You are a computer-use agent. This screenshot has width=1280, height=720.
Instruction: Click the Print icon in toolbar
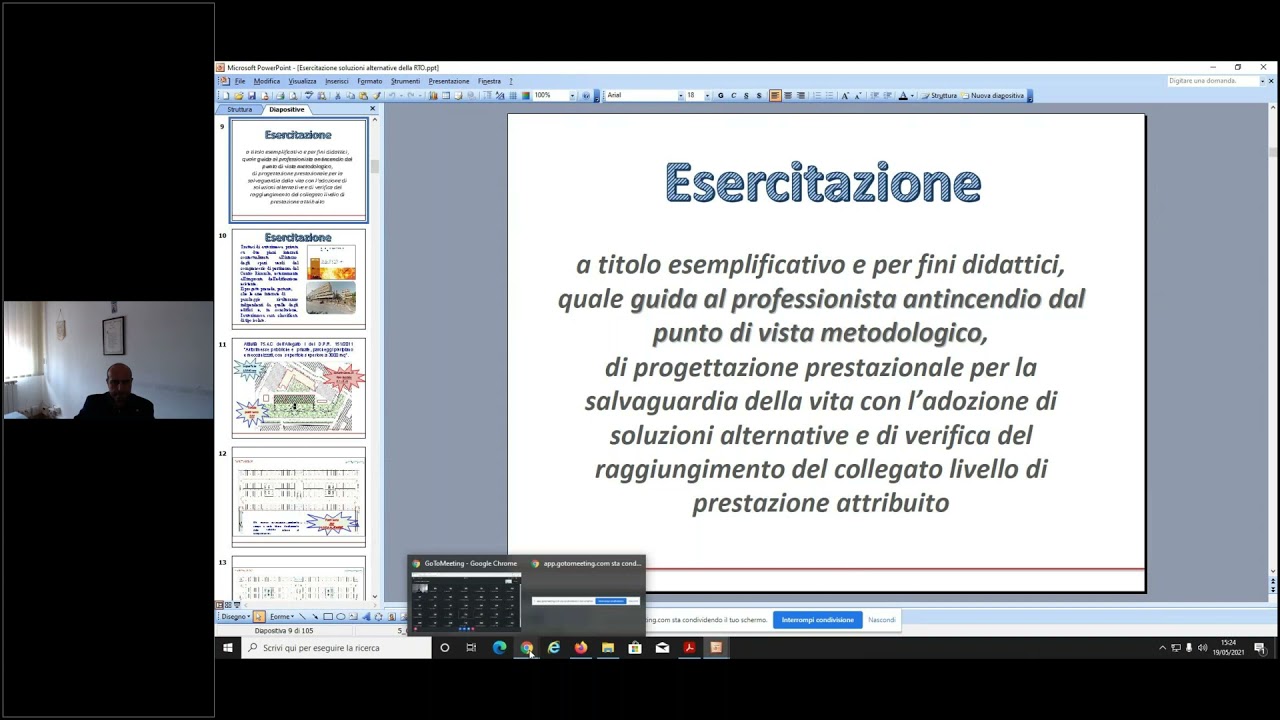pos(281,95)
